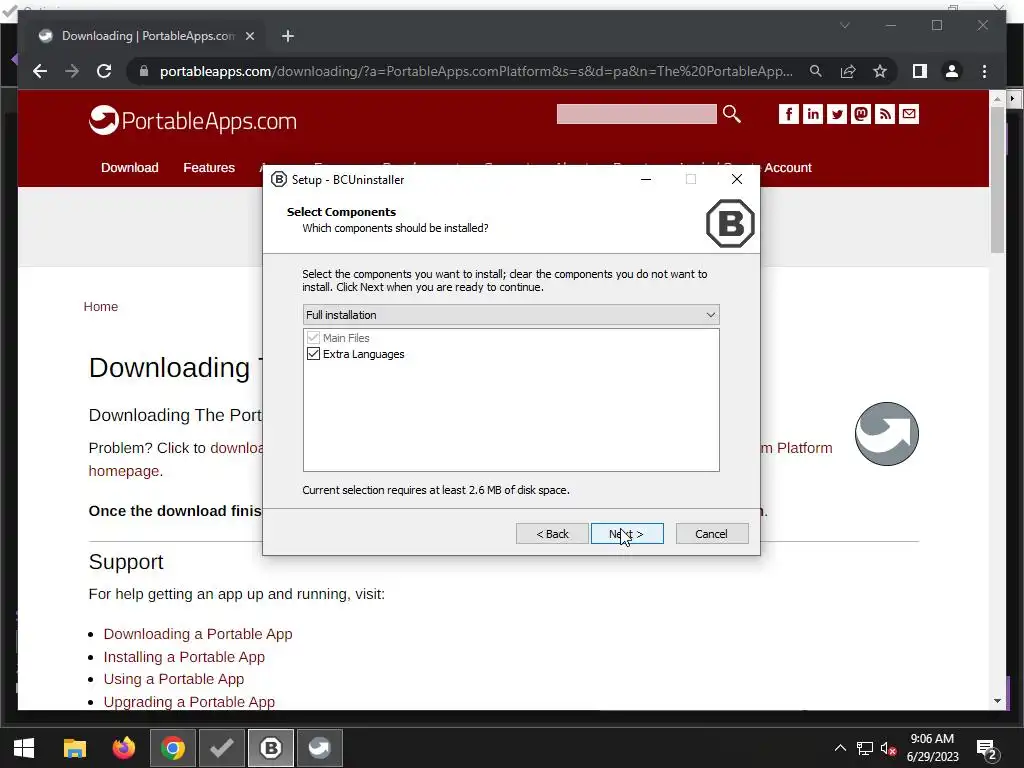1024x768 pixels.
Task: Open Downloading a Portable App link
Action: 198,634
